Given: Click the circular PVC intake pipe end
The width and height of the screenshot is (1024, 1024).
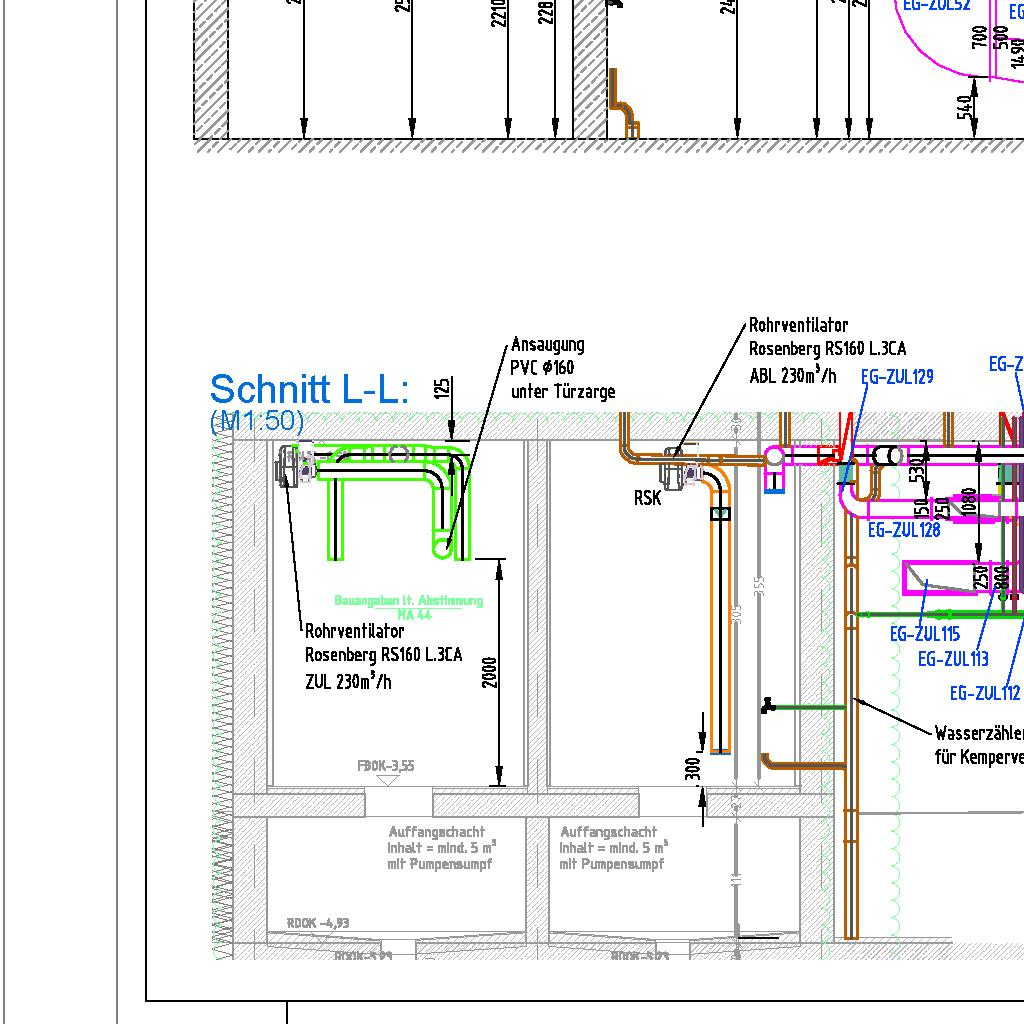Looking at the screenshot, I should pos(442,546).
